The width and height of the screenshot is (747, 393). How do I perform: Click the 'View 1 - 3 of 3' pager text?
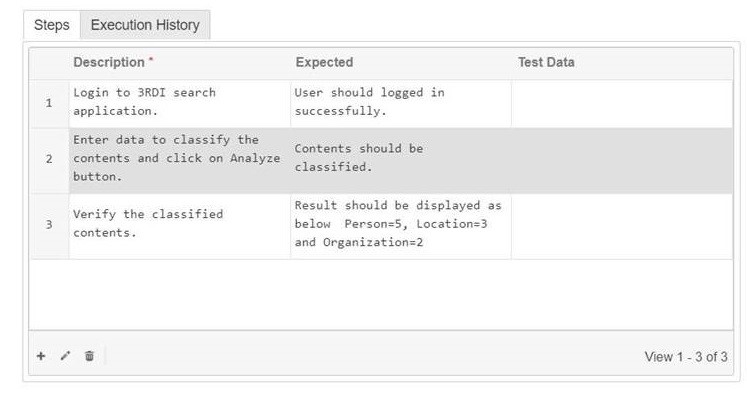686,357
